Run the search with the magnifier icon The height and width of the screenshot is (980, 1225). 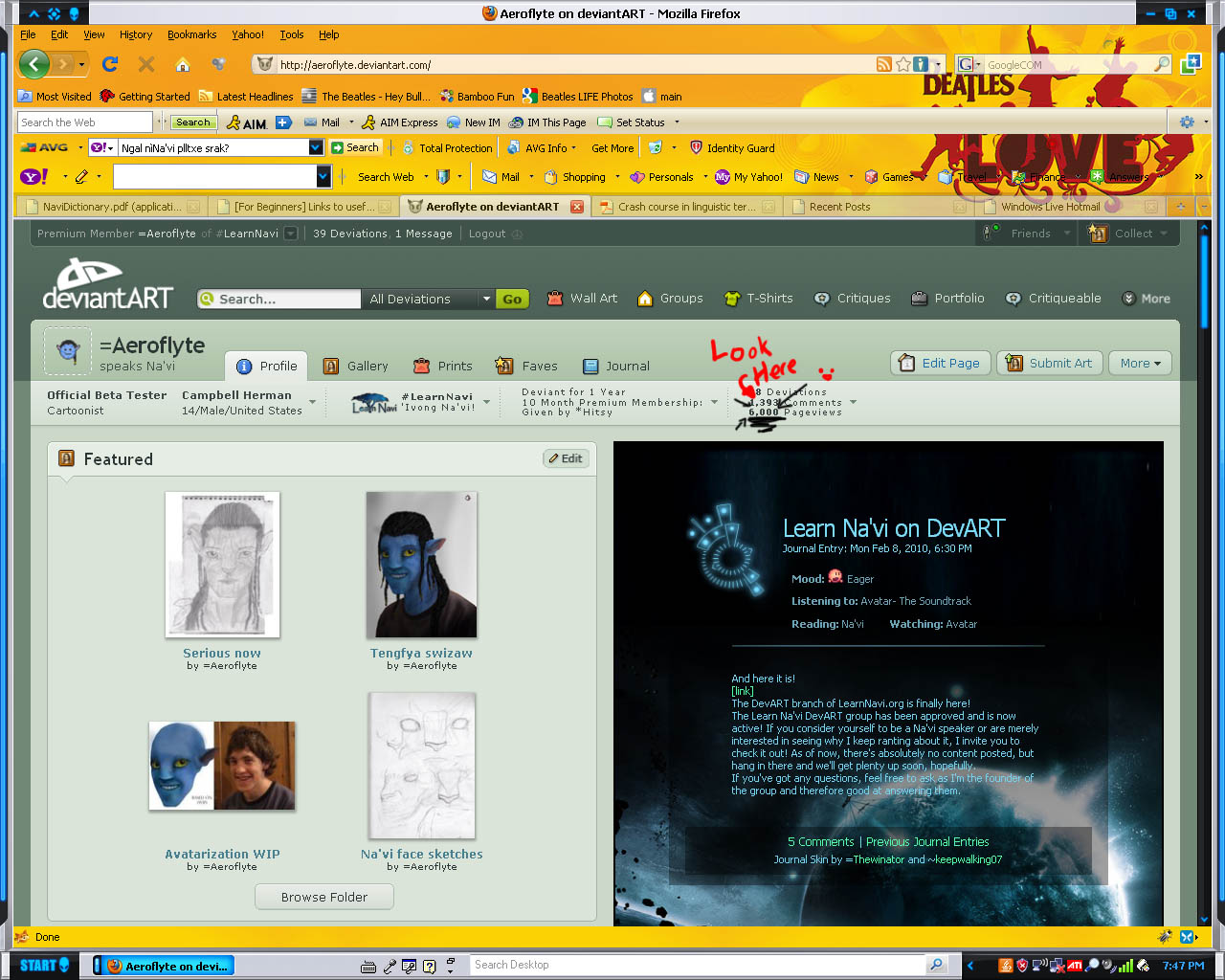tap(1162, 64)
